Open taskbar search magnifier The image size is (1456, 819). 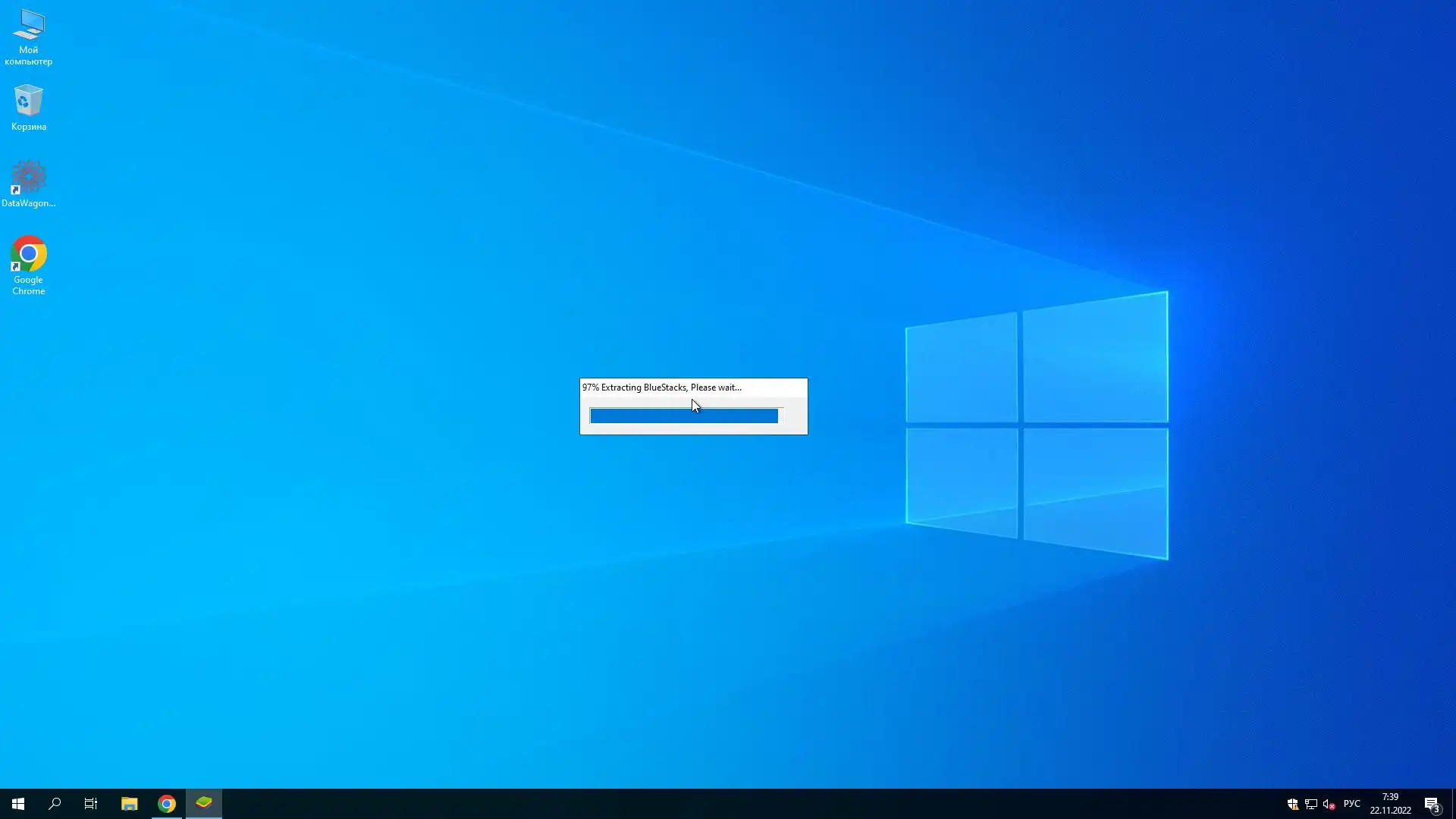click(x=55, y=804)
